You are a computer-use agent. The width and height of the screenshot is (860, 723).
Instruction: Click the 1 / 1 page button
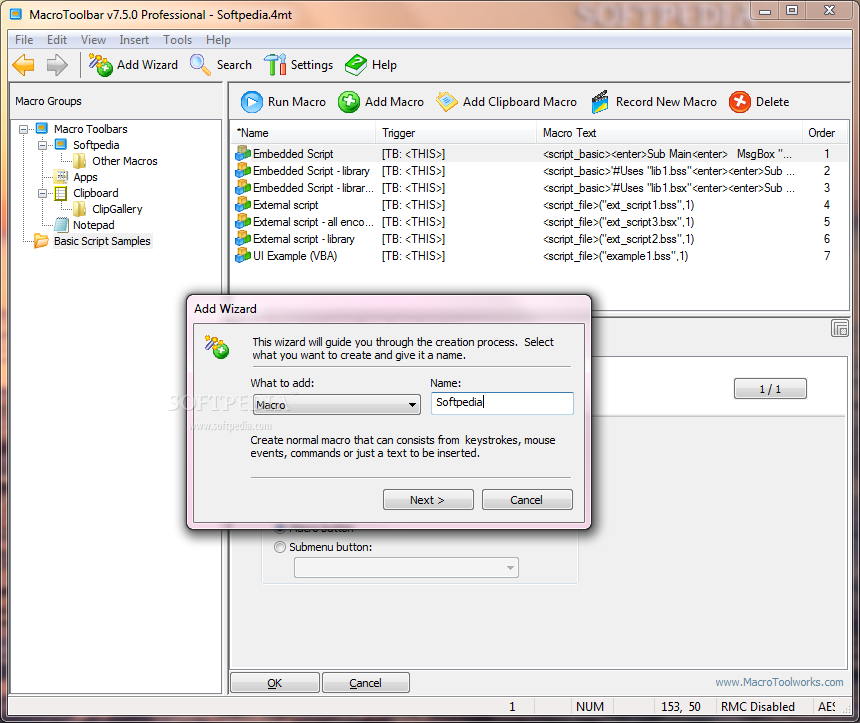[x=770, y=388]
